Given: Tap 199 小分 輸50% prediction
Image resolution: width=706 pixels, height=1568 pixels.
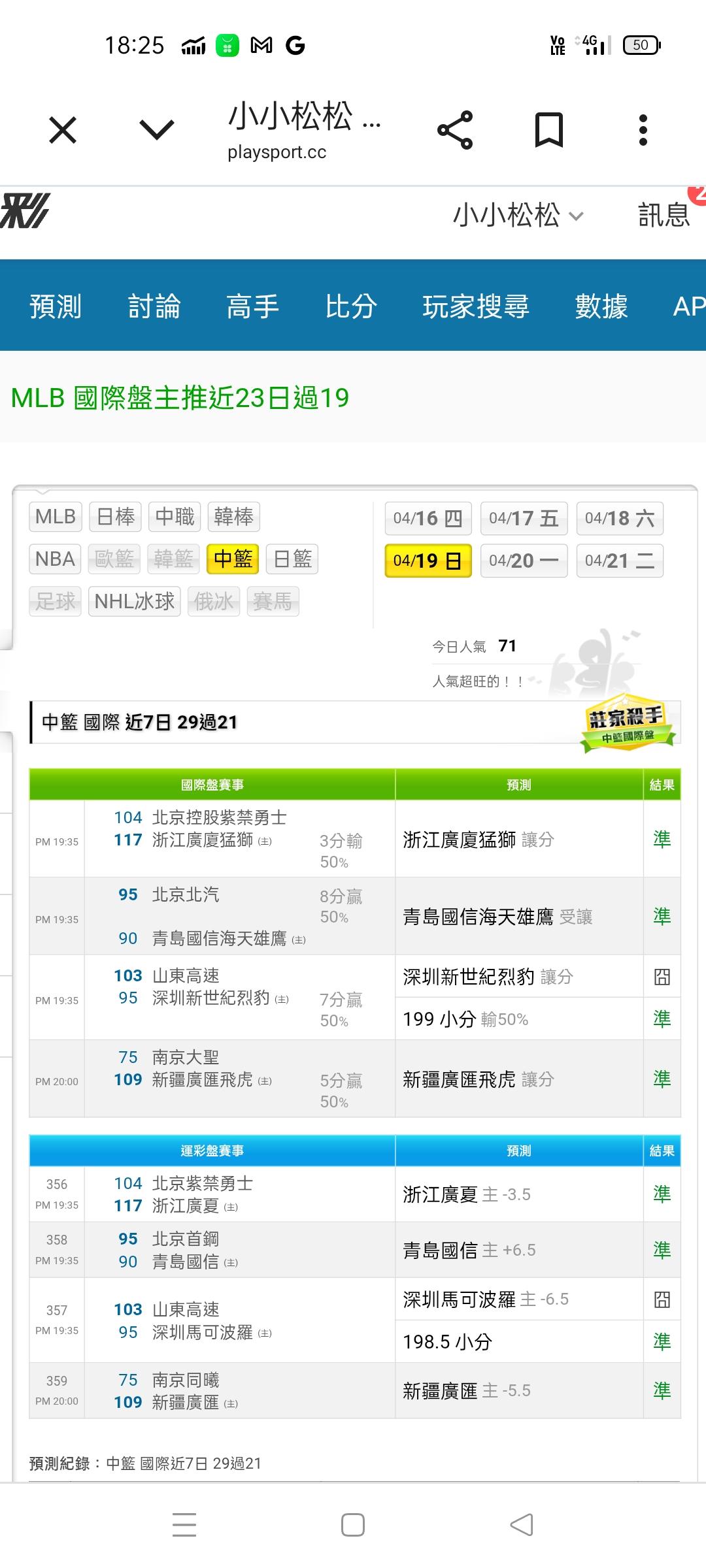Looking at the screenshot, I should [519, 1019].
